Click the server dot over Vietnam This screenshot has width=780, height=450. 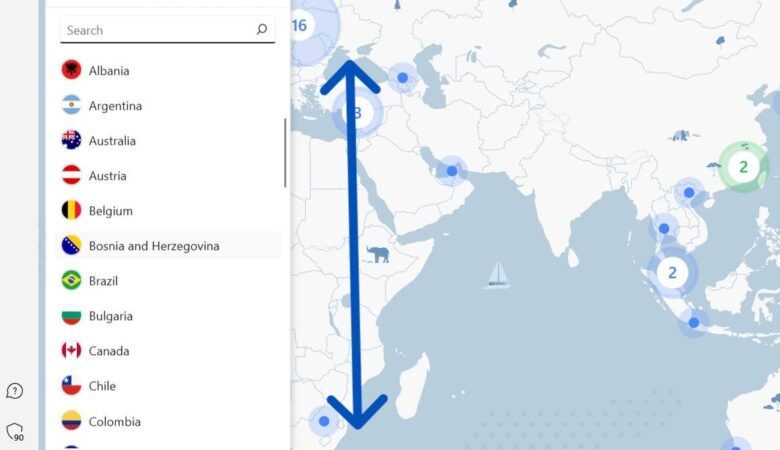(x=689, y=192)
